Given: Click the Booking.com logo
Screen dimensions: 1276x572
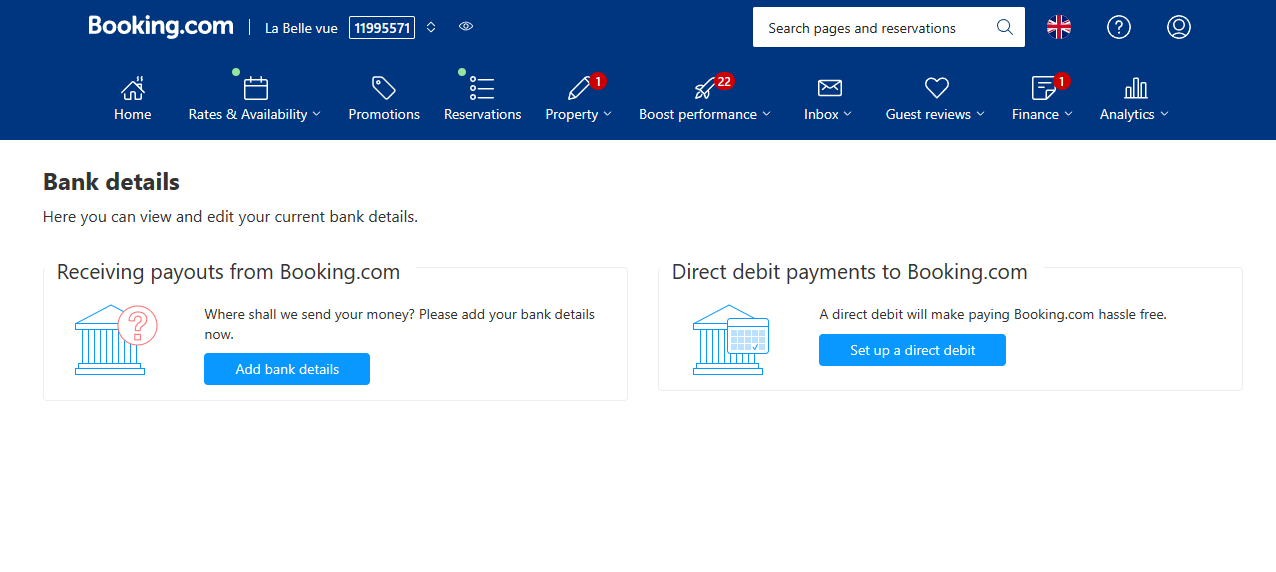Looking at the screenshot, I should click(x=161, y=26).
